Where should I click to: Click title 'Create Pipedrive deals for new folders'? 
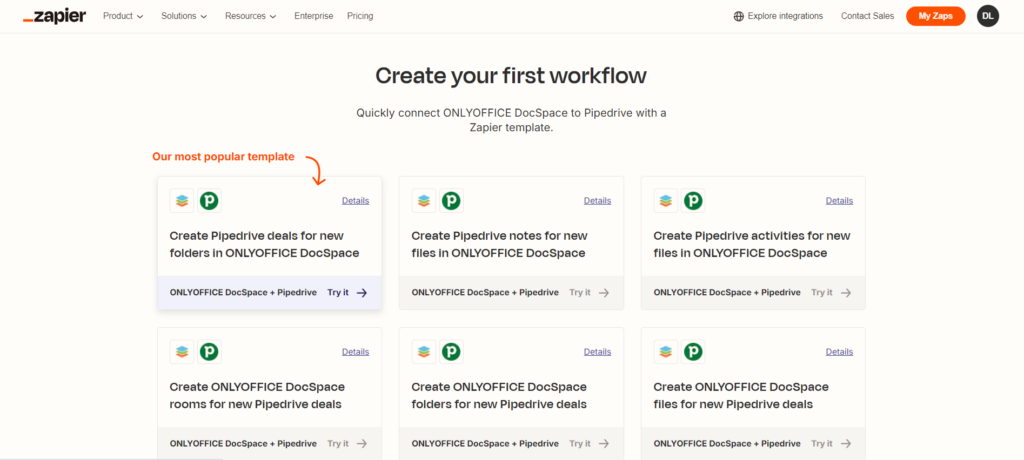tap(264, 244)
